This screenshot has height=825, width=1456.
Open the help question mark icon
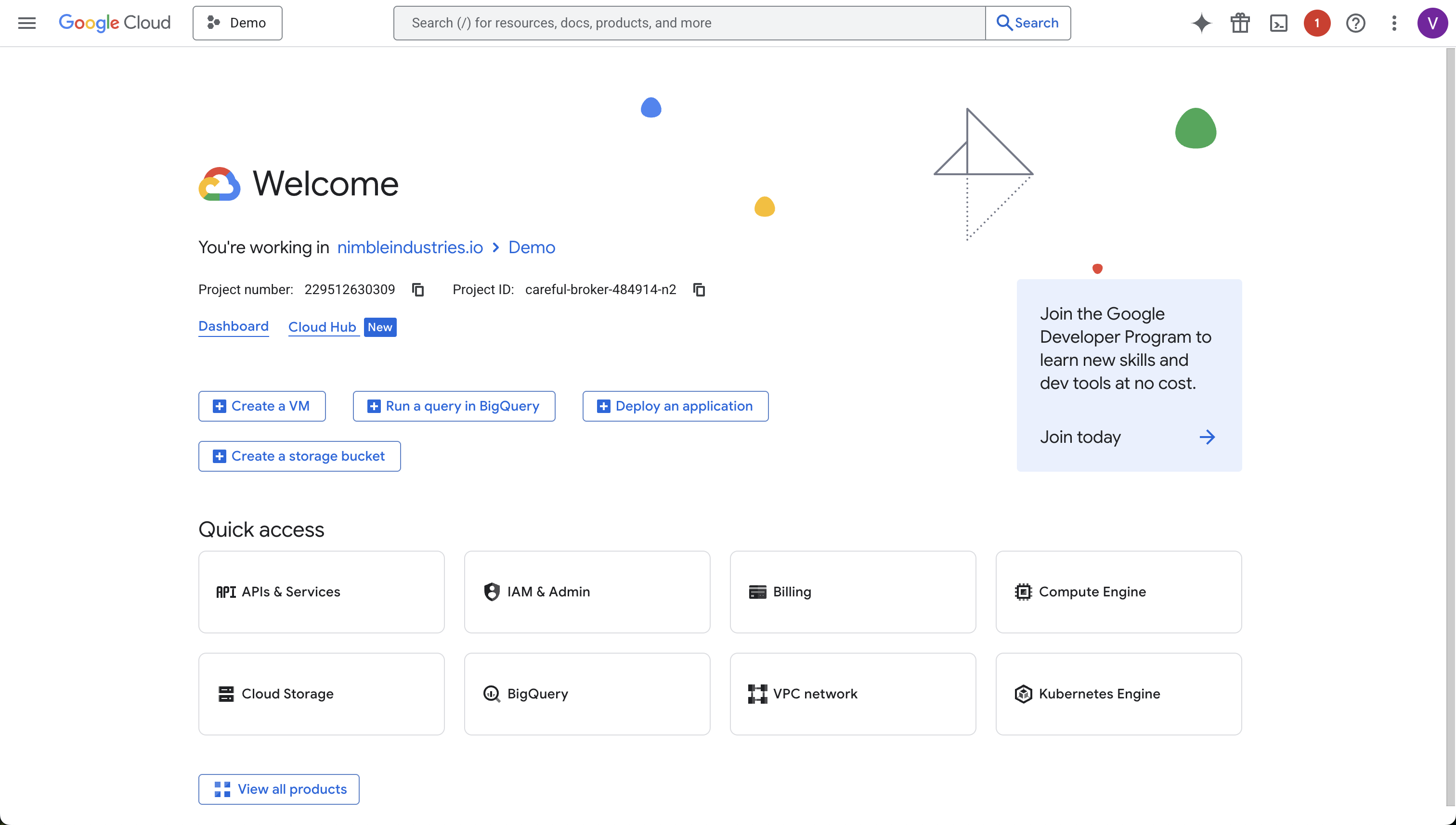point(1355,23)
